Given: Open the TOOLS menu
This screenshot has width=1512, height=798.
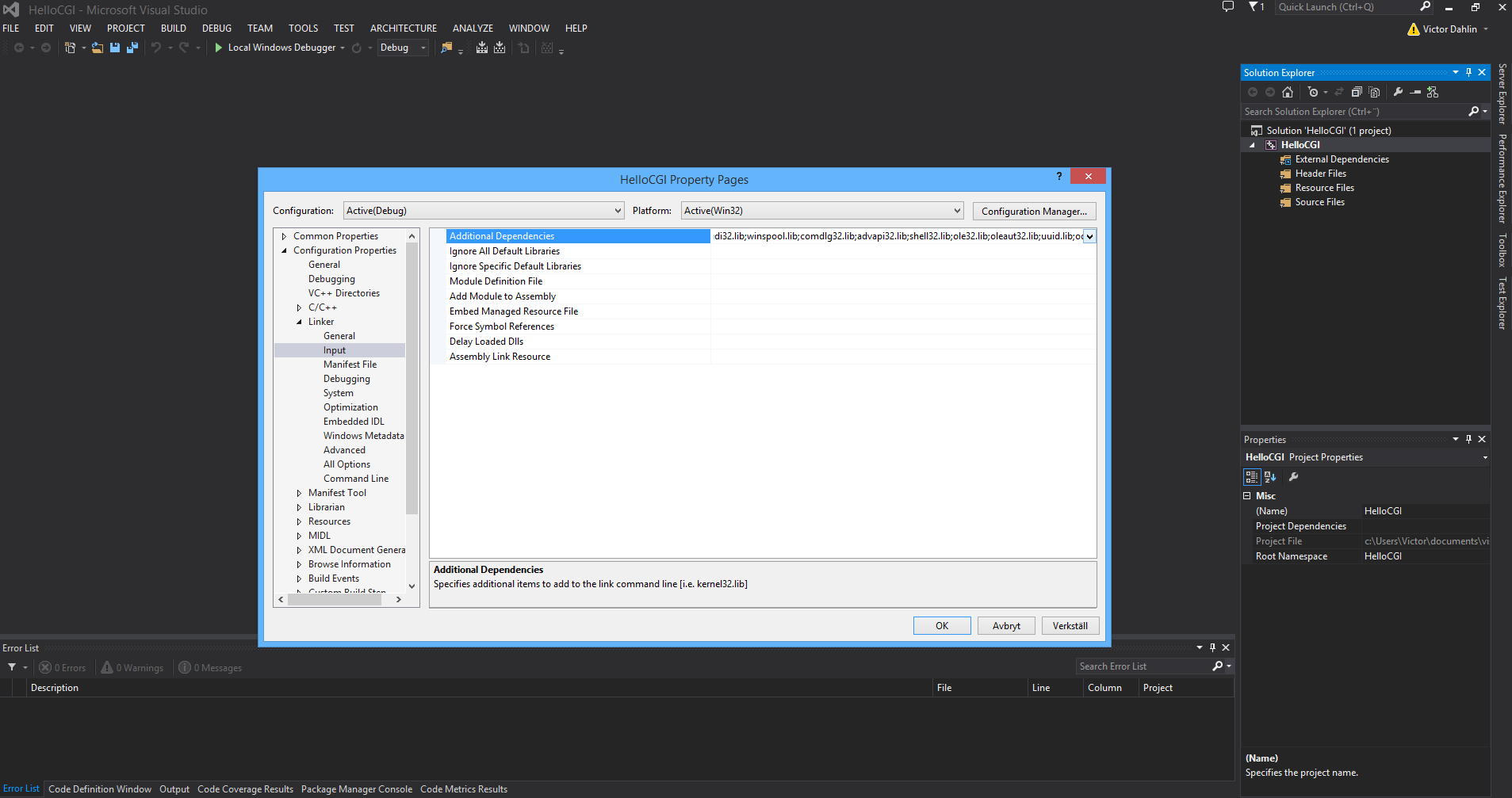Looking at the screenshot, I should point(303,29).
